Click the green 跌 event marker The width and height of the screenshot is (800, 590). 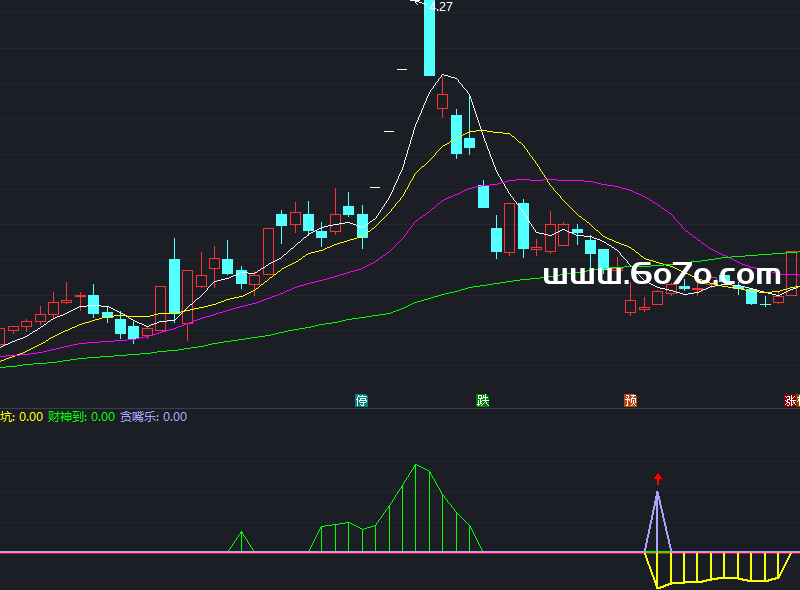click(x=483, y=401)
